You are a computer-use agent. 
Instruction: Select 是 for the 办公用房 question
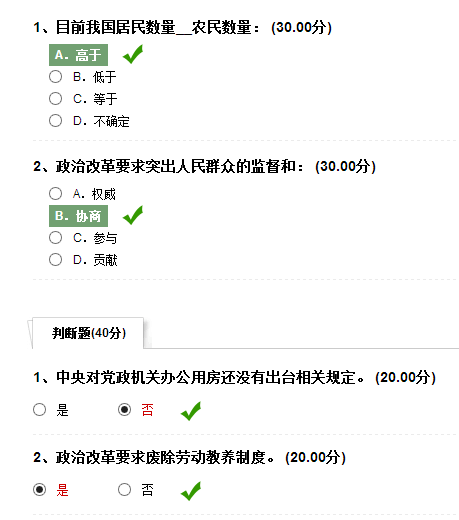click(39, 409)
